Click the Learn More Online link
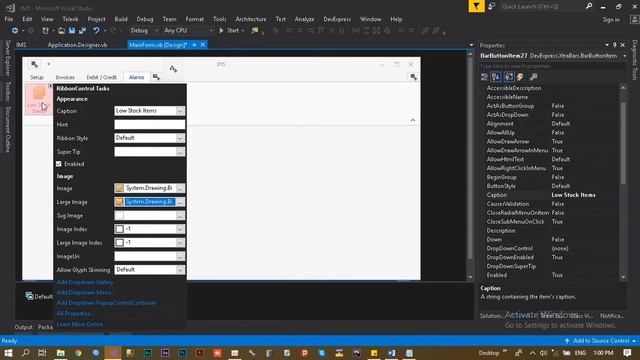This screenshot has width=640, height=360. tap(80, 324)
